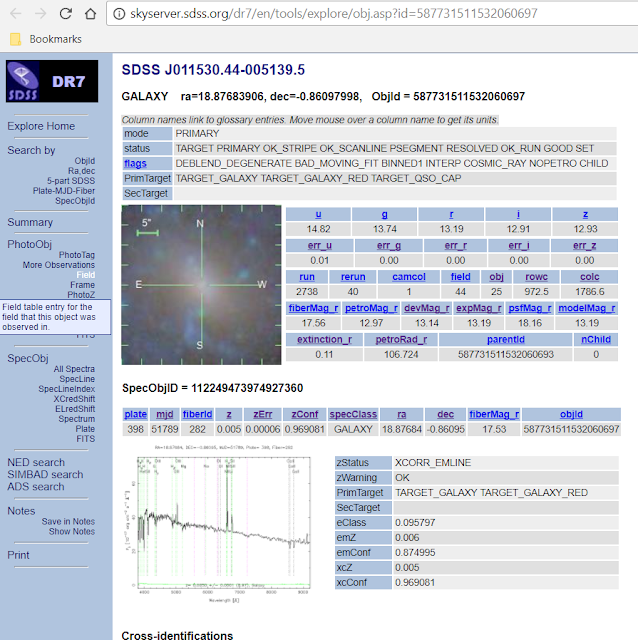
Task: Search by Ra,dec link
Action: (x=81, y=171)
